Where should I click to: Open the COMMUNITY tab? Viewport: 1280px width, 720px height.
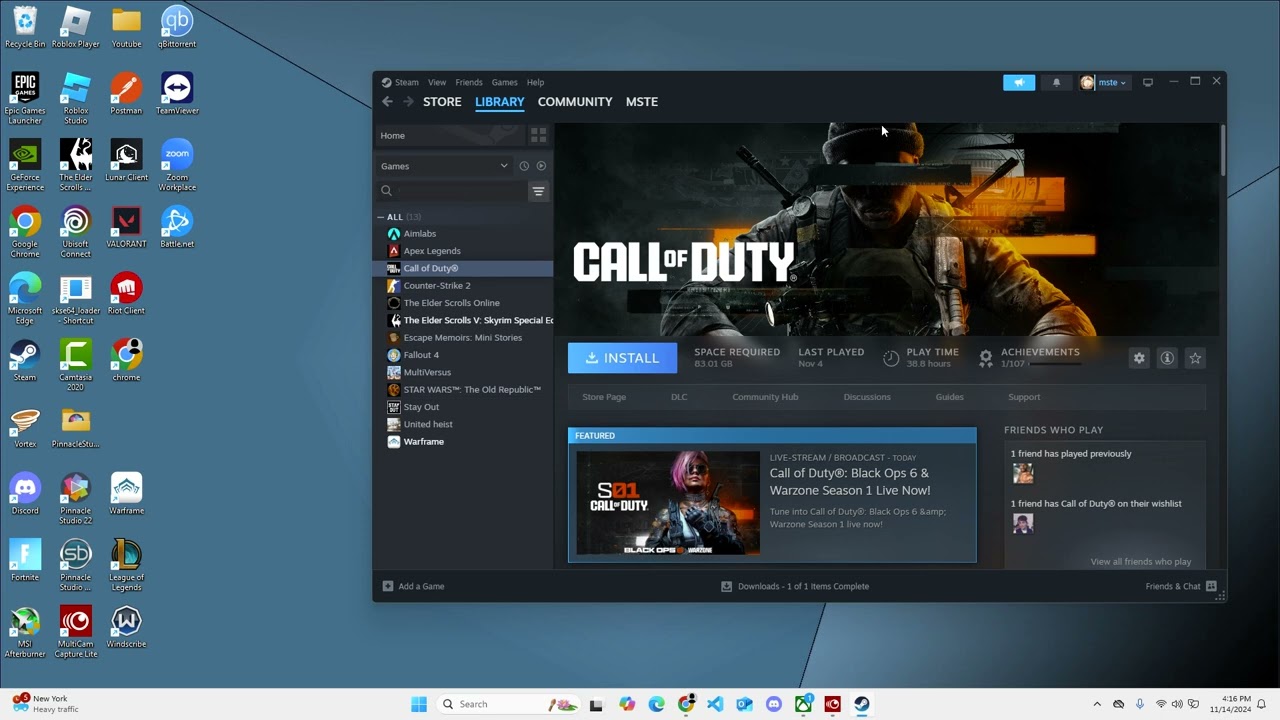point(575,102)
